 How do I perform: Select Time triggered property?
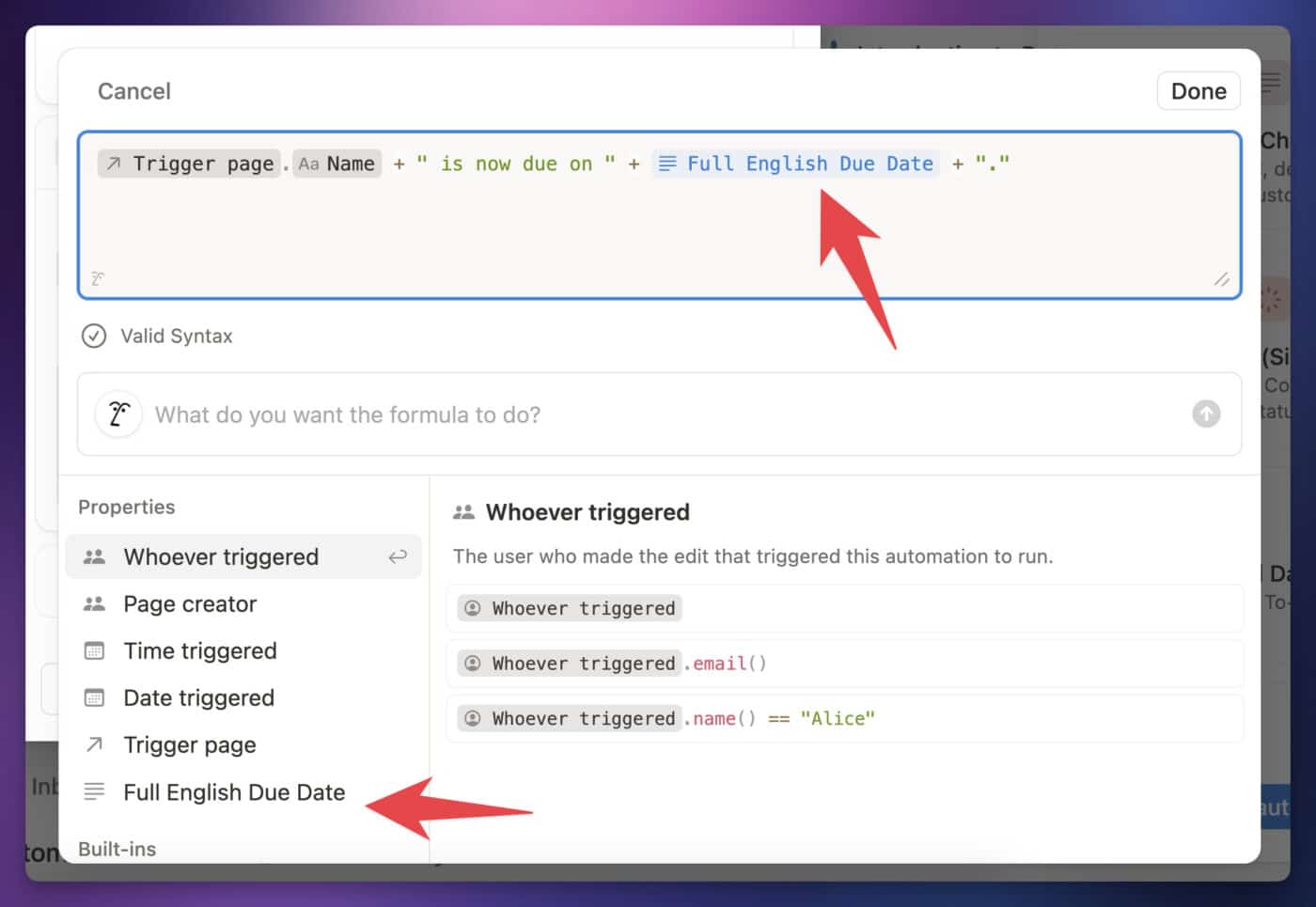[243, 650]
